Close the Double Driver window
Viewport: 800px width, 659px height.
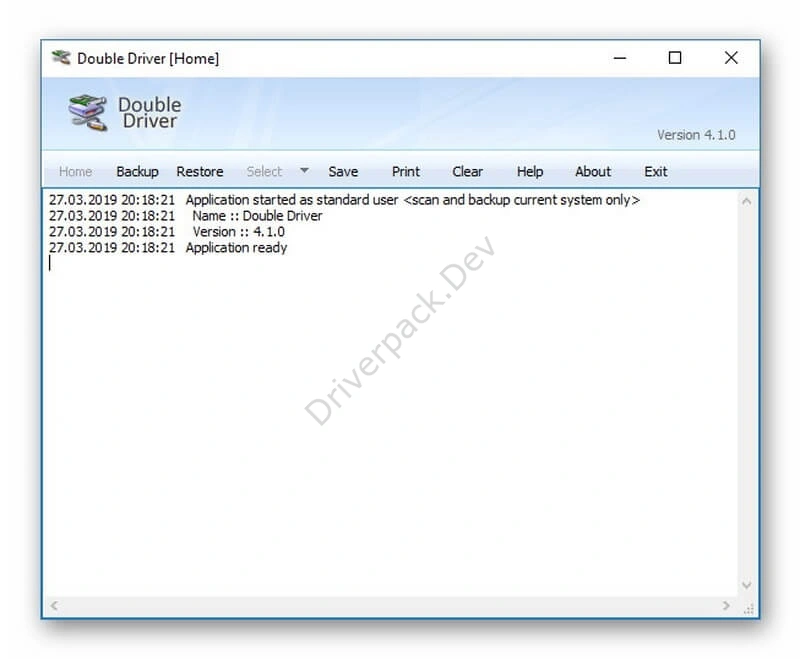click(731, 58)
